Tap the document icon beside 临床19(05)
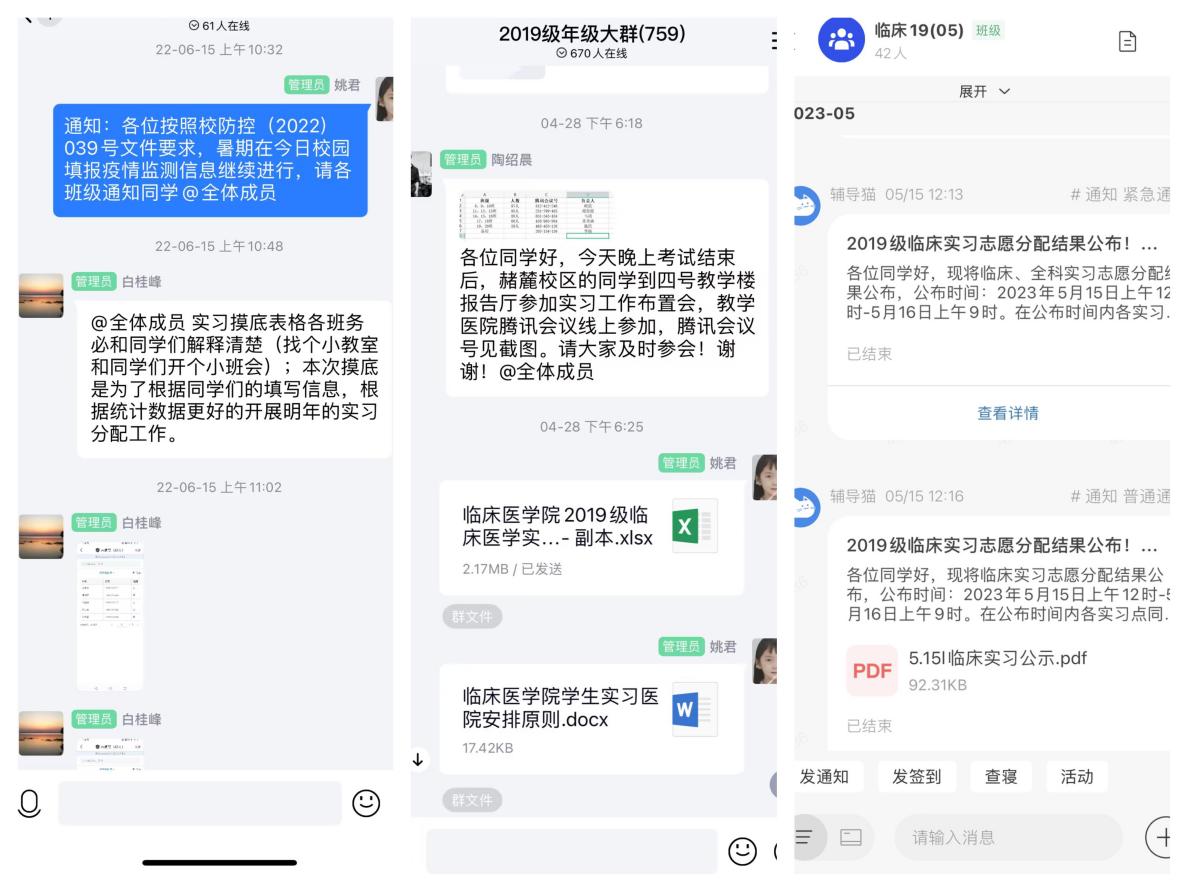The height and width of the screenshot is (891, 1187). click(x=1127, y=42)
